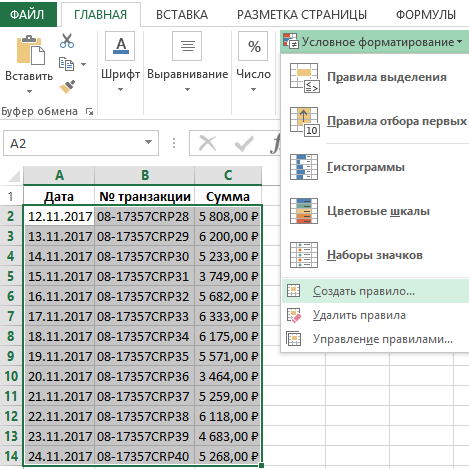Expand the Copy options dropdown arrow

(83, 64)
